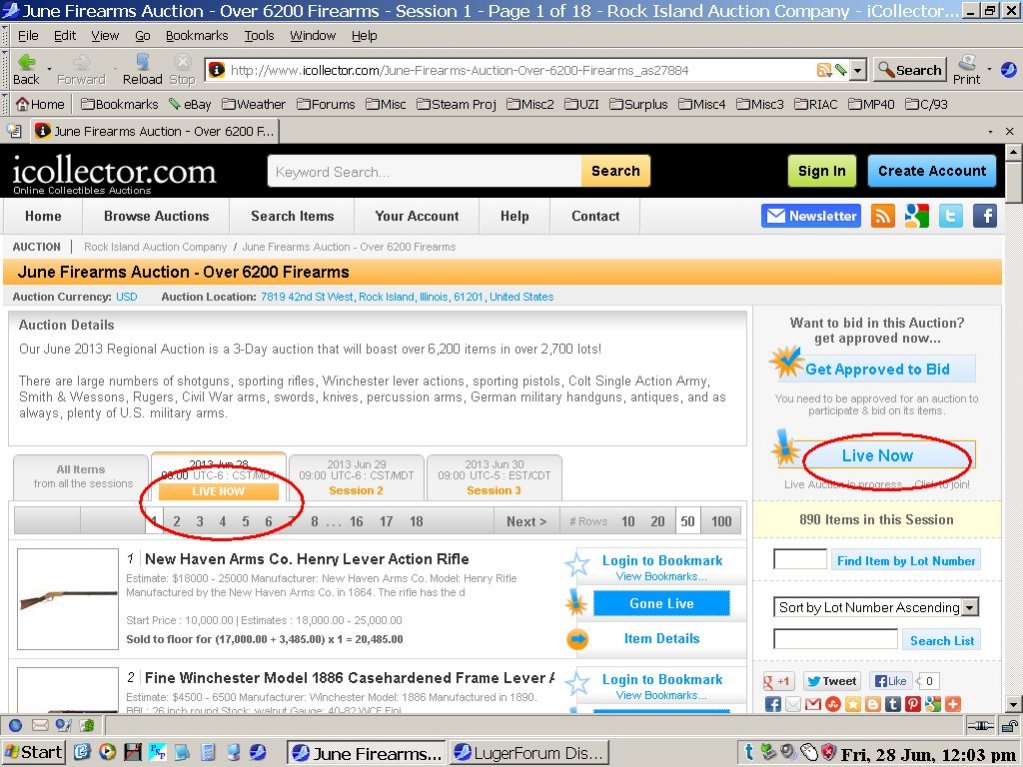Screen dimensions: 1023x767
Task: Click the red shield security tray icon
Action: [828, 752]
